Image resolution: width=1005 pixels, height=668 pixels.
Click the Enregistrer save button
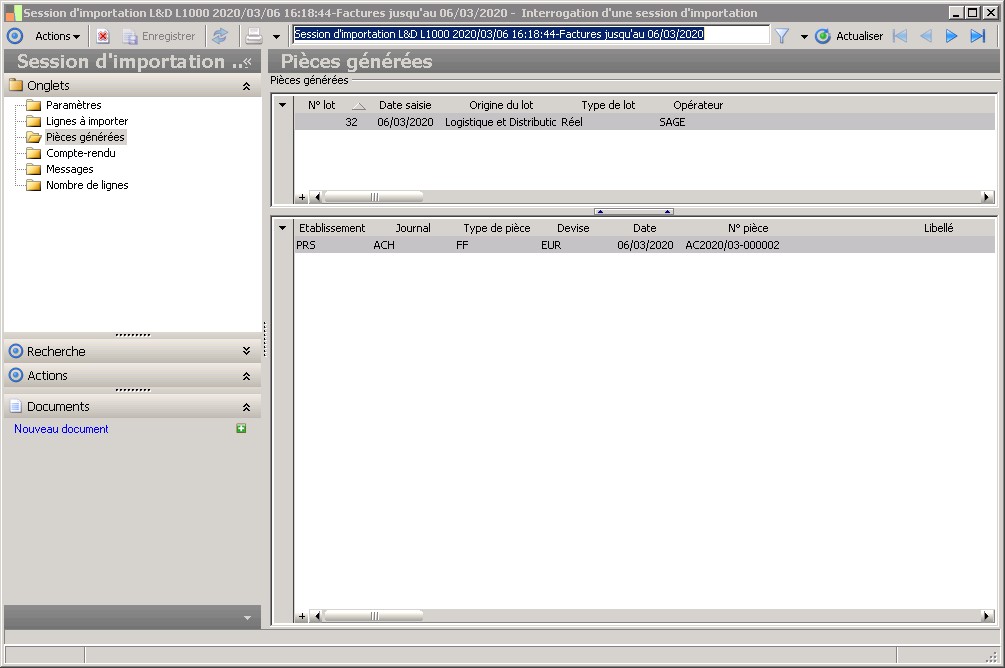(x=160, y=37)
